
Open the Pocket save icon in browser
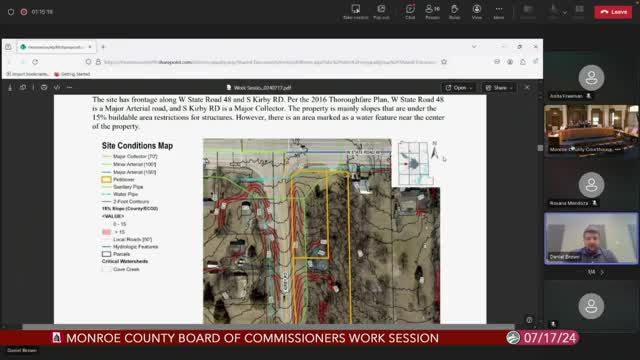(x=497, y=62)
